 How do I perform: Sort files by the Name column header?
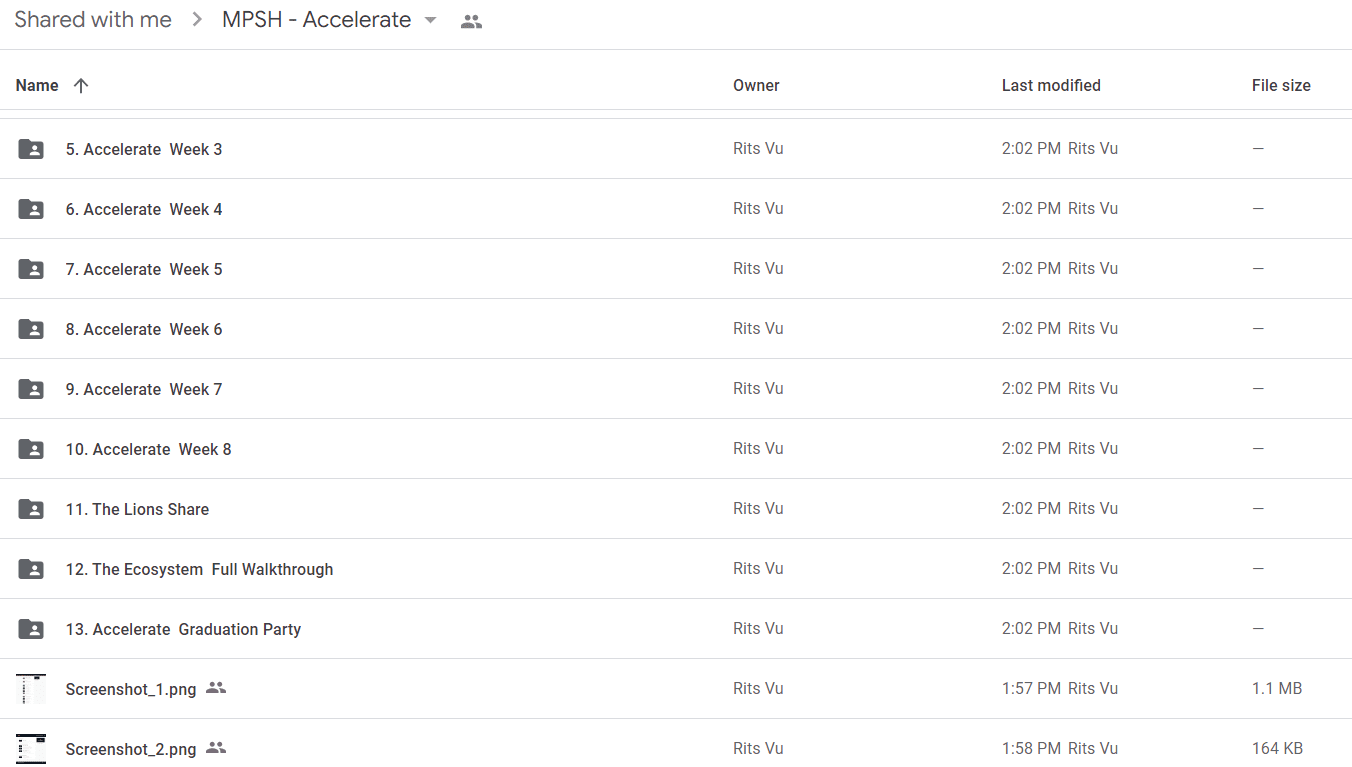(x=37, y=86)
